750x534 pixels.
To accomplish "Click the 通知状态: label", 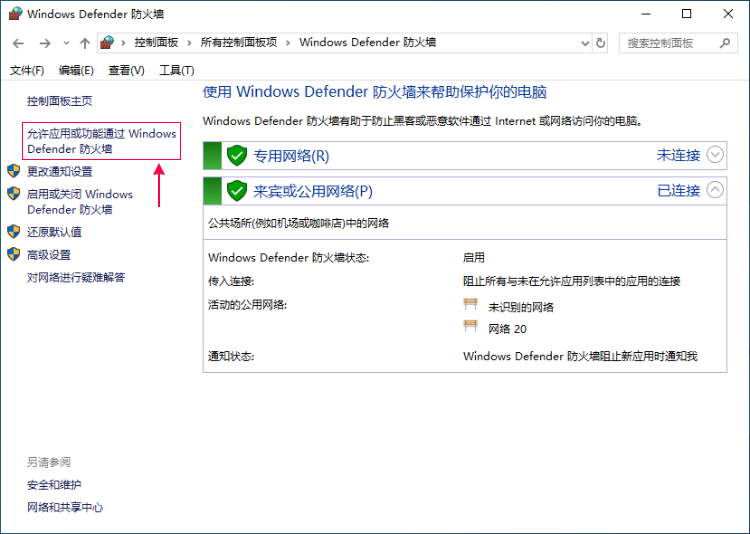I will [231, 356].
